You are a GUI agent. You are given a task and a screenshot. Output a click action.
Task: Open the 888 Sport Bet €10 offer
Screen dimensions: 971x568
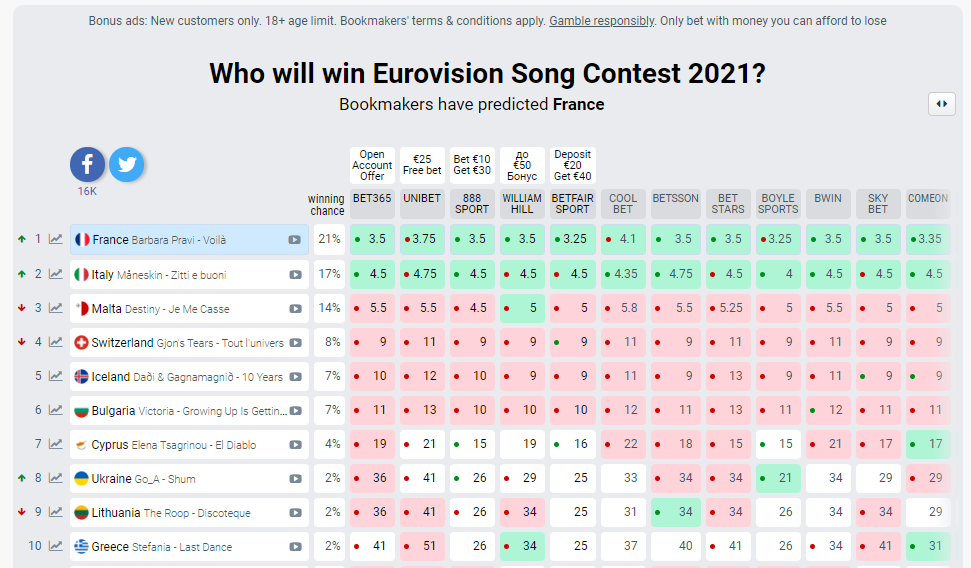pyautogui.click(x=472, y=165)
